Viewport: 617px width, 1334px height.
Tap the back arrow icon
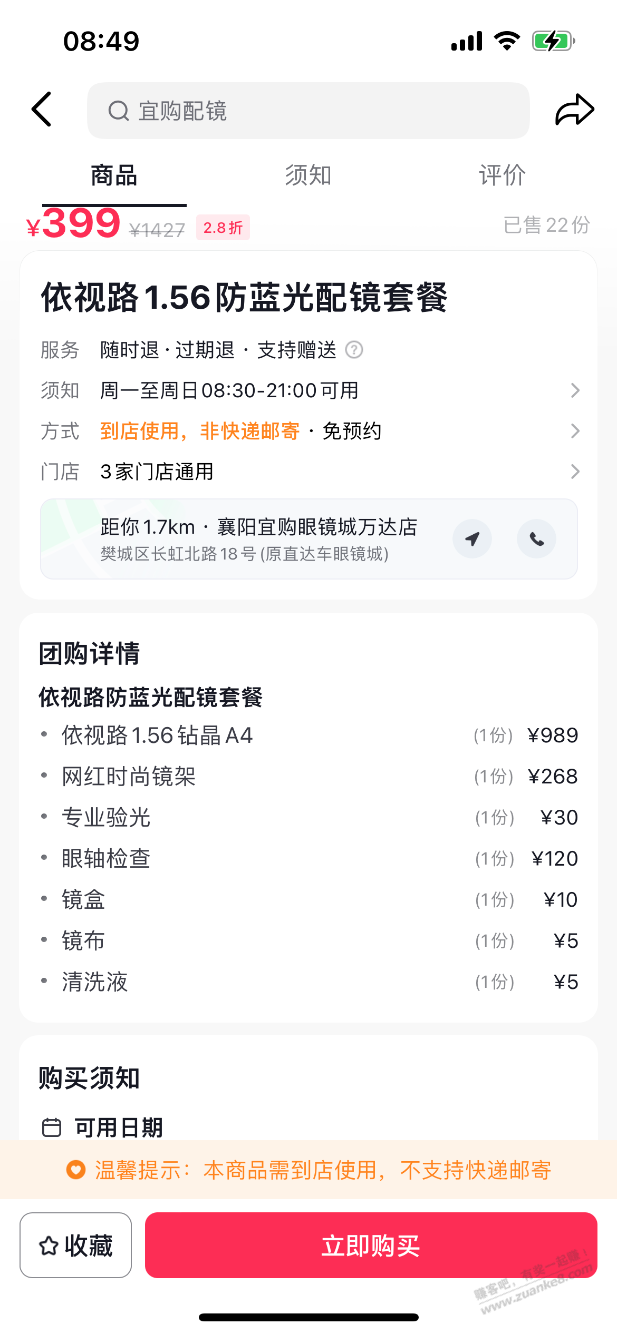[41, 109]
